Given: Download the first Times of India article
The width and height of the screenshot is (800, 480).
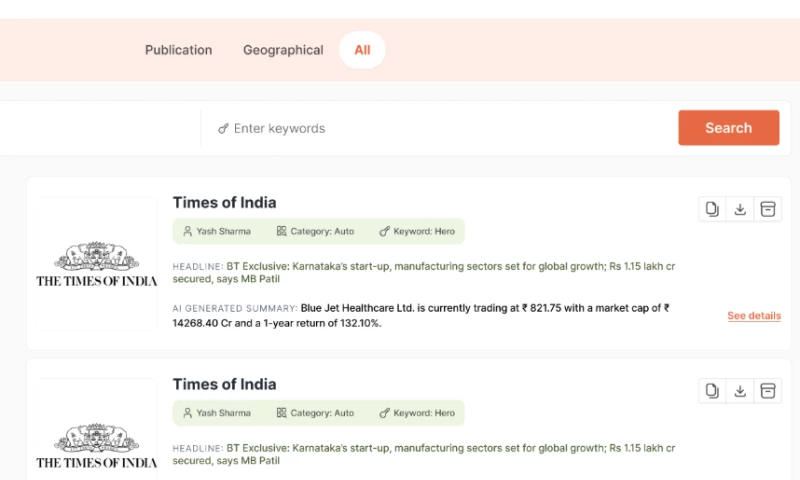Looking at the screenshot, I should (x=740, y=209).
